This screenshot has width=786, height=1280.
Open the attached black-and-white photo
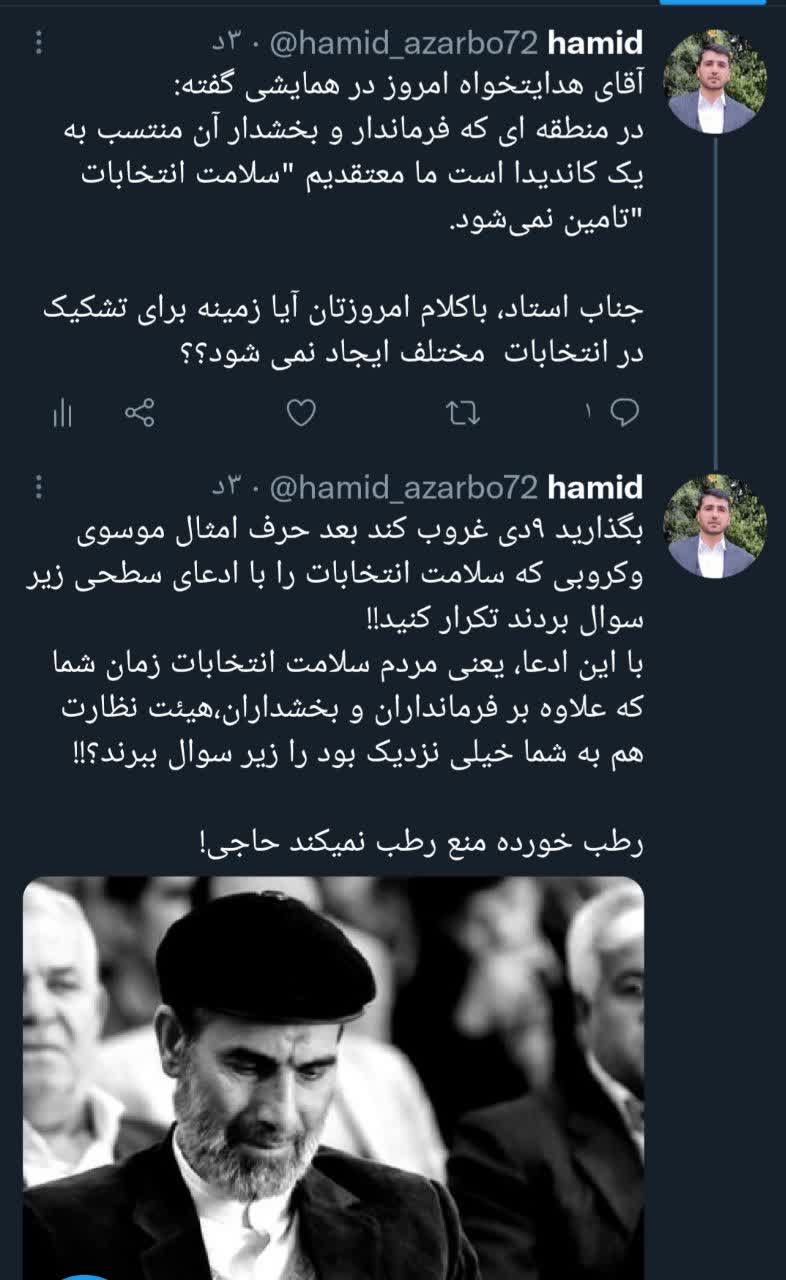(x=333, y=1078)
